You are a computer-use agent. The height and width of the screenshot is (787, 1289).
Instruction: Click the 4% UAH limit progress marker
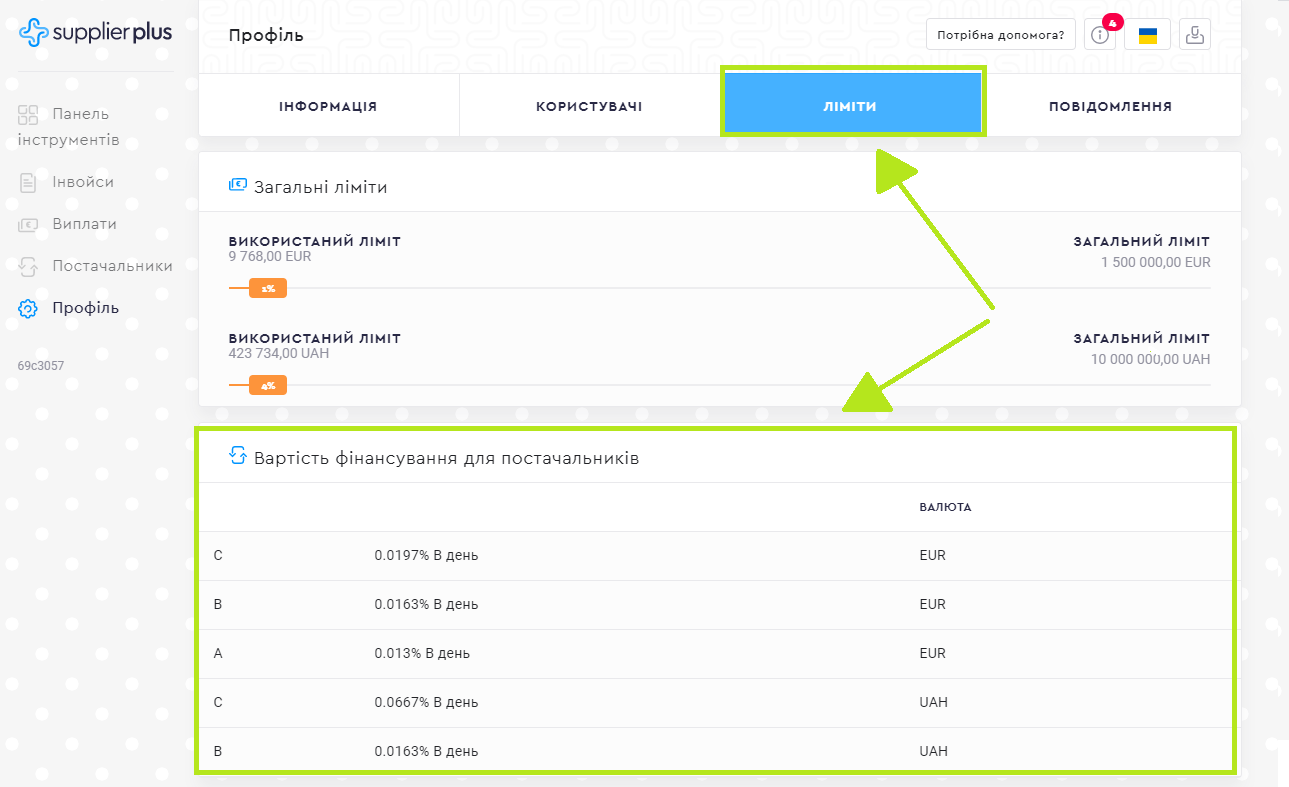(268, 385)
